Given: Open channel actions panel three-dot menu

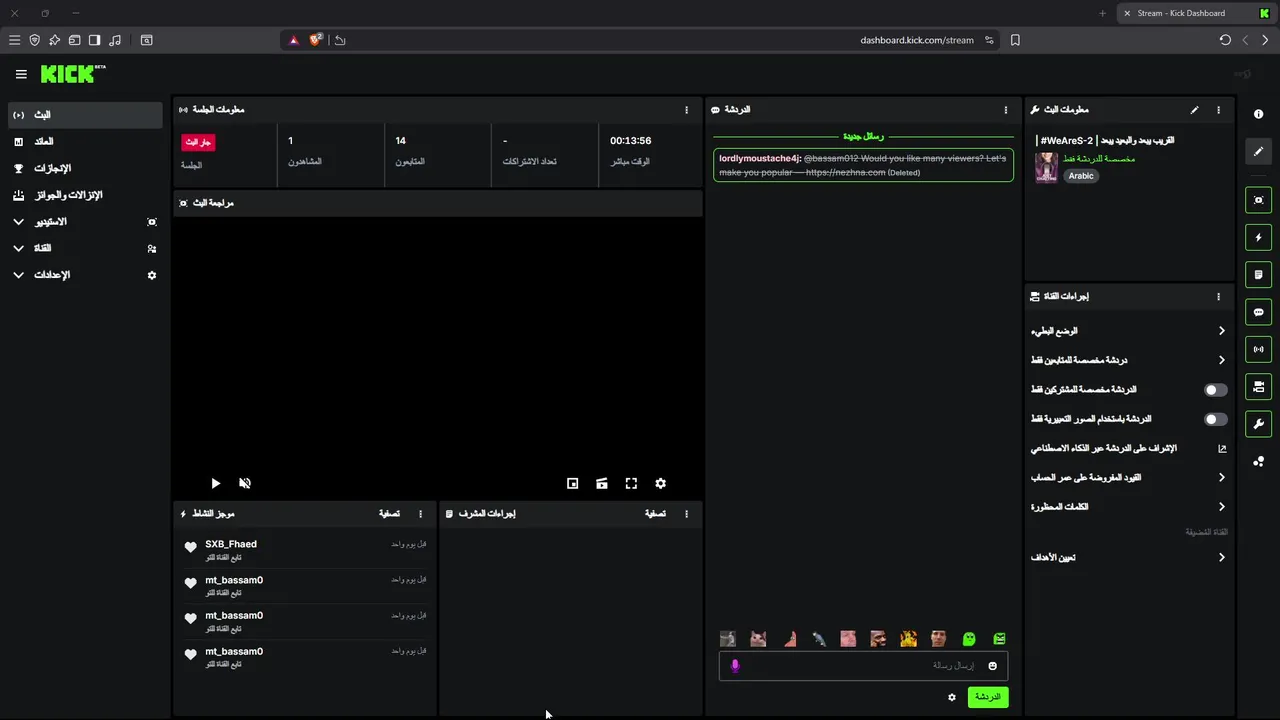Looking at the screenshot, I should tap(1218, 297).
